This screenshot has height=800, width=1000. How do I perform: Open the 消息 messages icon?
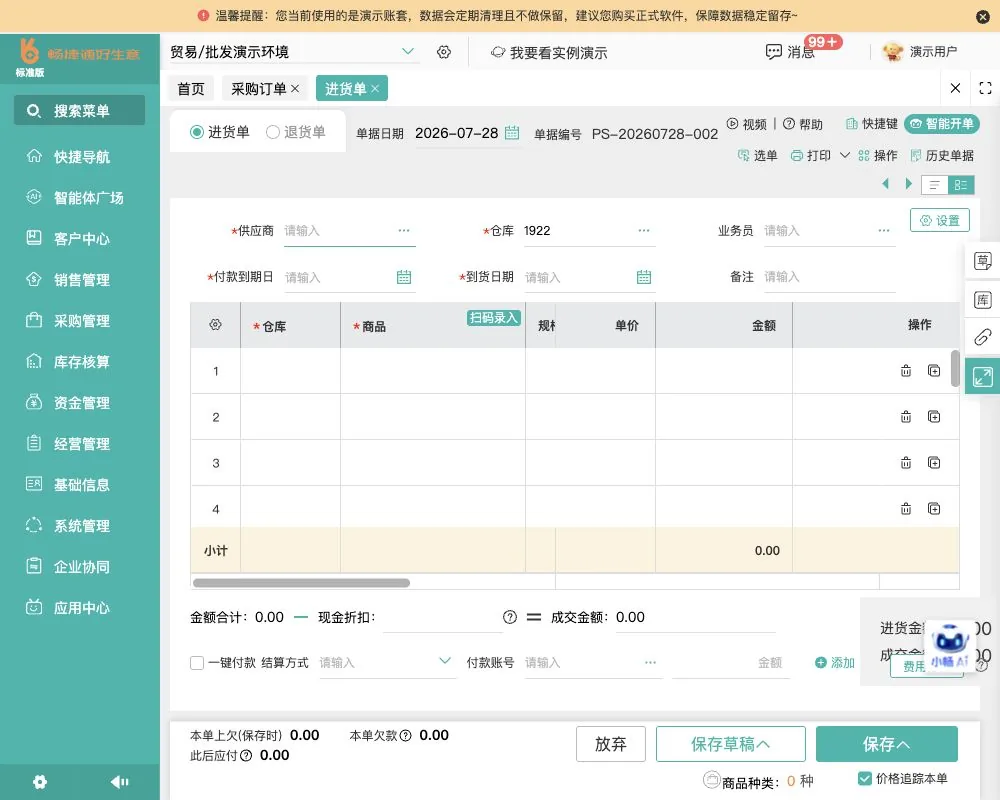coord(773,52)
